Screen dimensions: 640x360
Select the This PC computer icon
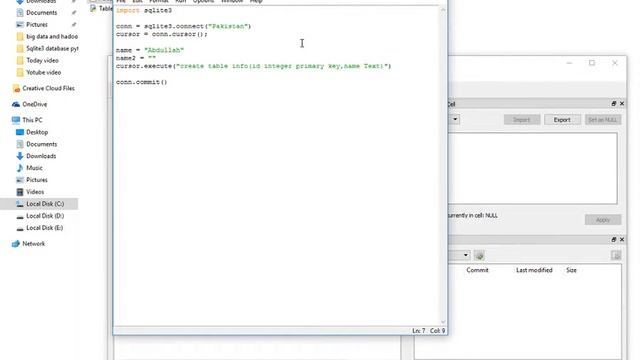coord(16,120)
